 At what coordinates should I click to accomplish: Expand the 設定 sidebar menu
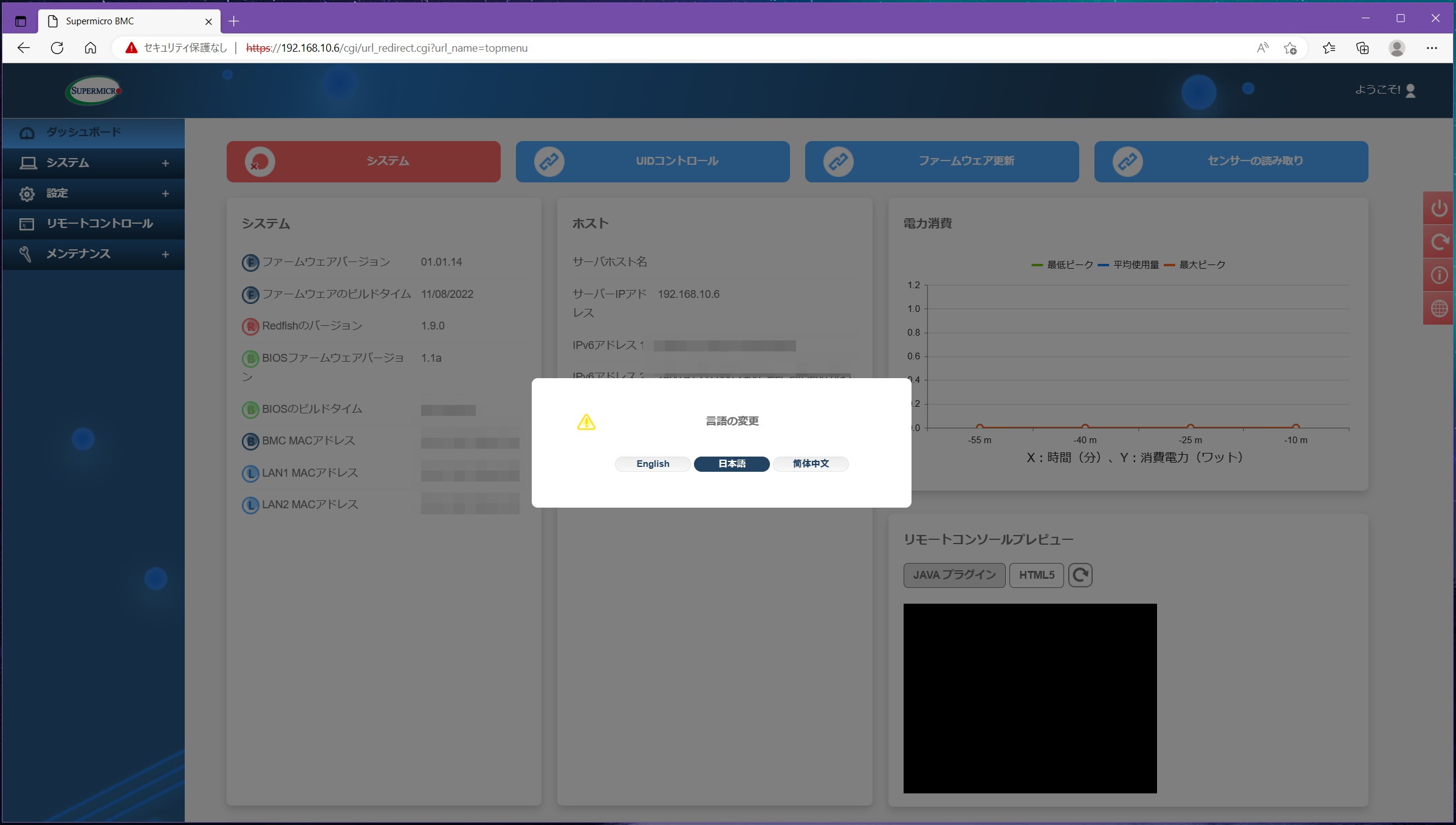pyautogui.click(x=165, y=193)
